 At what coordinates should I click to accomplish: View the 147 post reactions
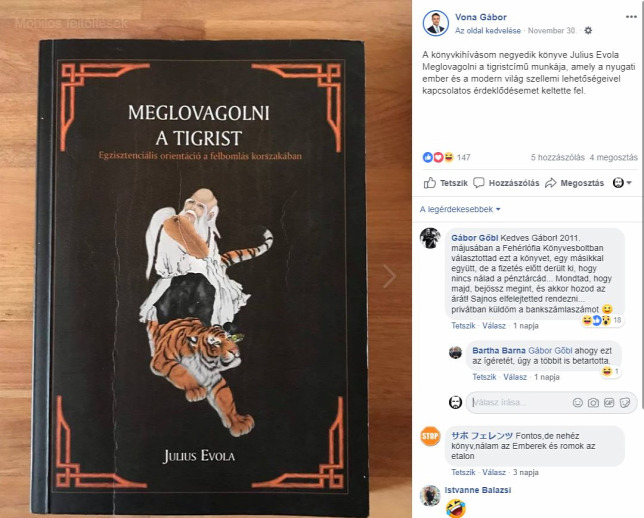446,157
